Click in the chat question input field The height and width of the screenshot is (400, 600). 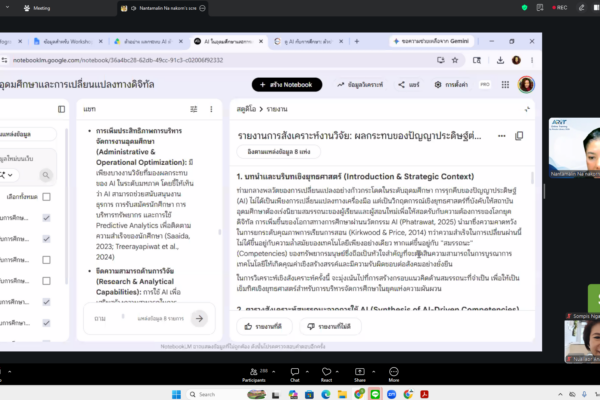point(108,318)
